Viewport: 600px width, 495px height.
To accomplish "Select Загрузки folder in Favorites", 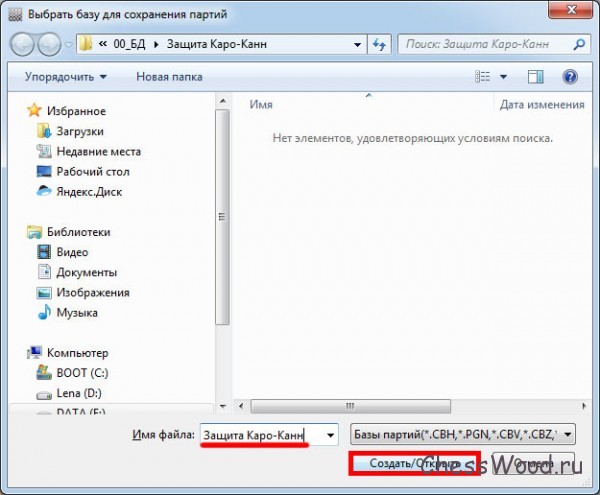I will [x=80, y=131].
